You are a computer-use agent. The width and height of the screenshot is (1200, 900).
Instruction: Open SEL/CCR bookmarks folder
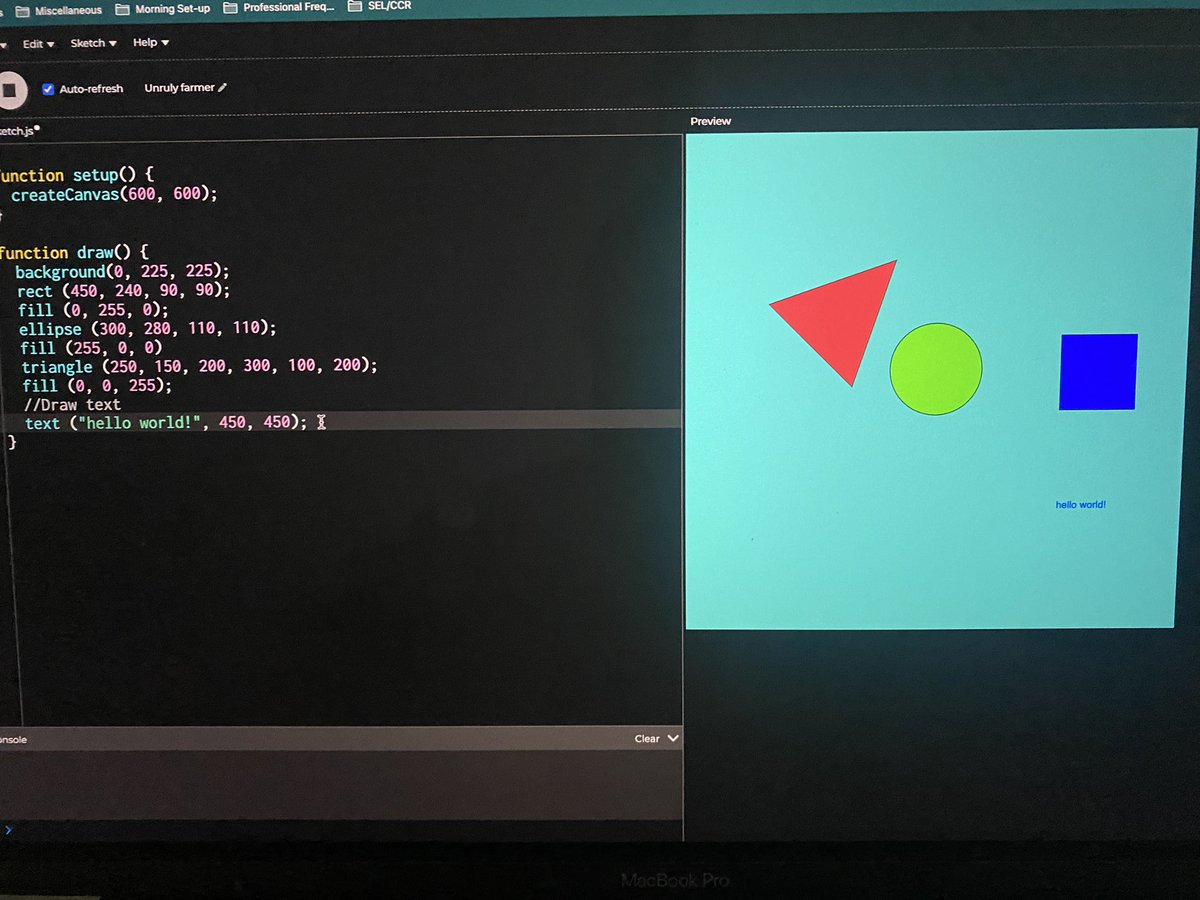(x=379, y=6)
